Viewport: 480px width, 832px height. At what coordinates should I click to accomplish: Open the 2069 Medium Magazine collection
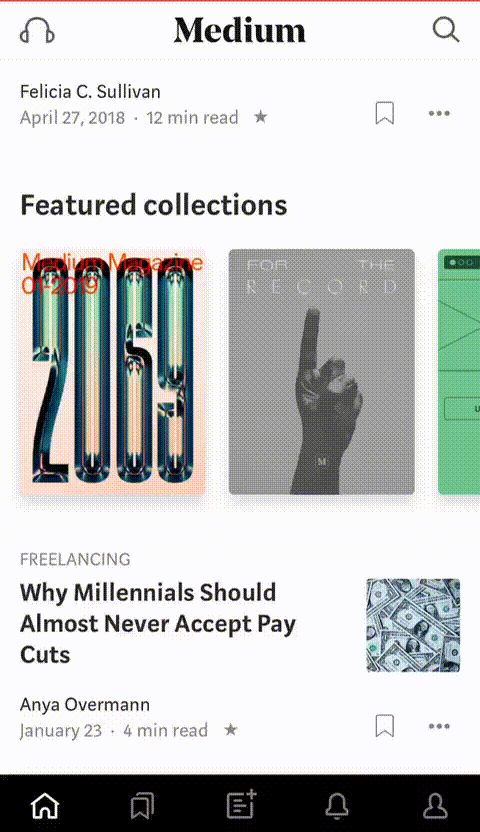[x=113, y=372]
